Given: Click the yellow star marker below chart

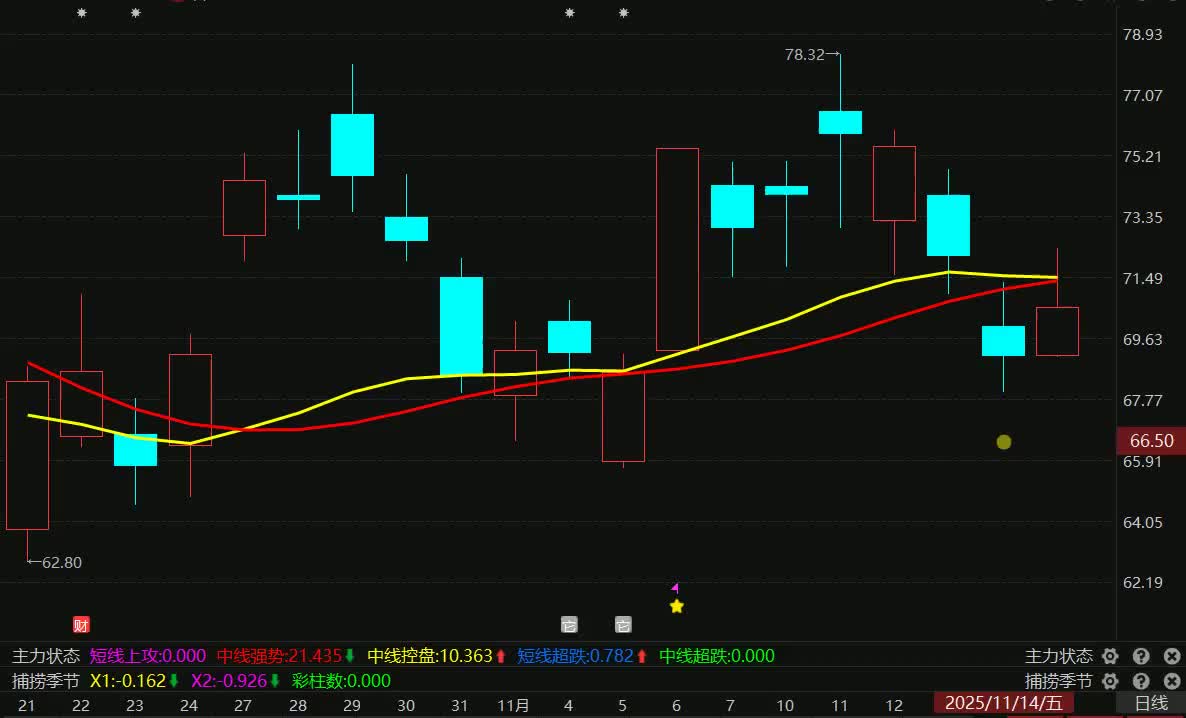Looking at the screenshot, I should (x=677, y=606).
